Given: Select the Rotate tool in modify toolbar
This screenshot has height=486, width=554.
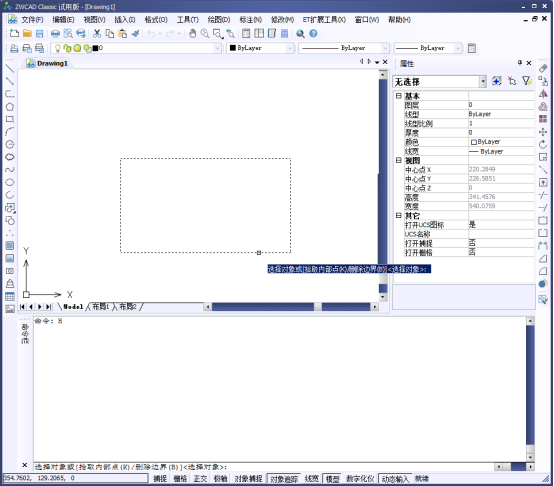Looking at the screenshot, I should coord(543,144).
